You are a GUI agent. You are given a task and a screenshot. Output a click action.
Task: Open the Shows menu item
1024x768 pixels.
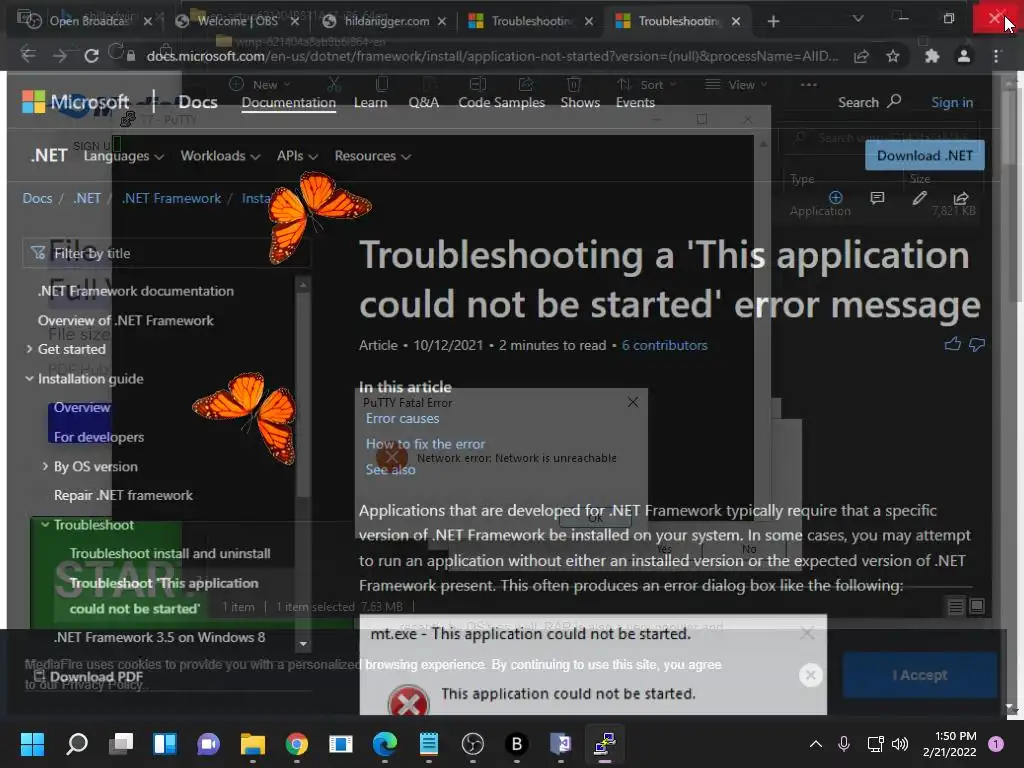pyautogui.click(x=580, y=103)
